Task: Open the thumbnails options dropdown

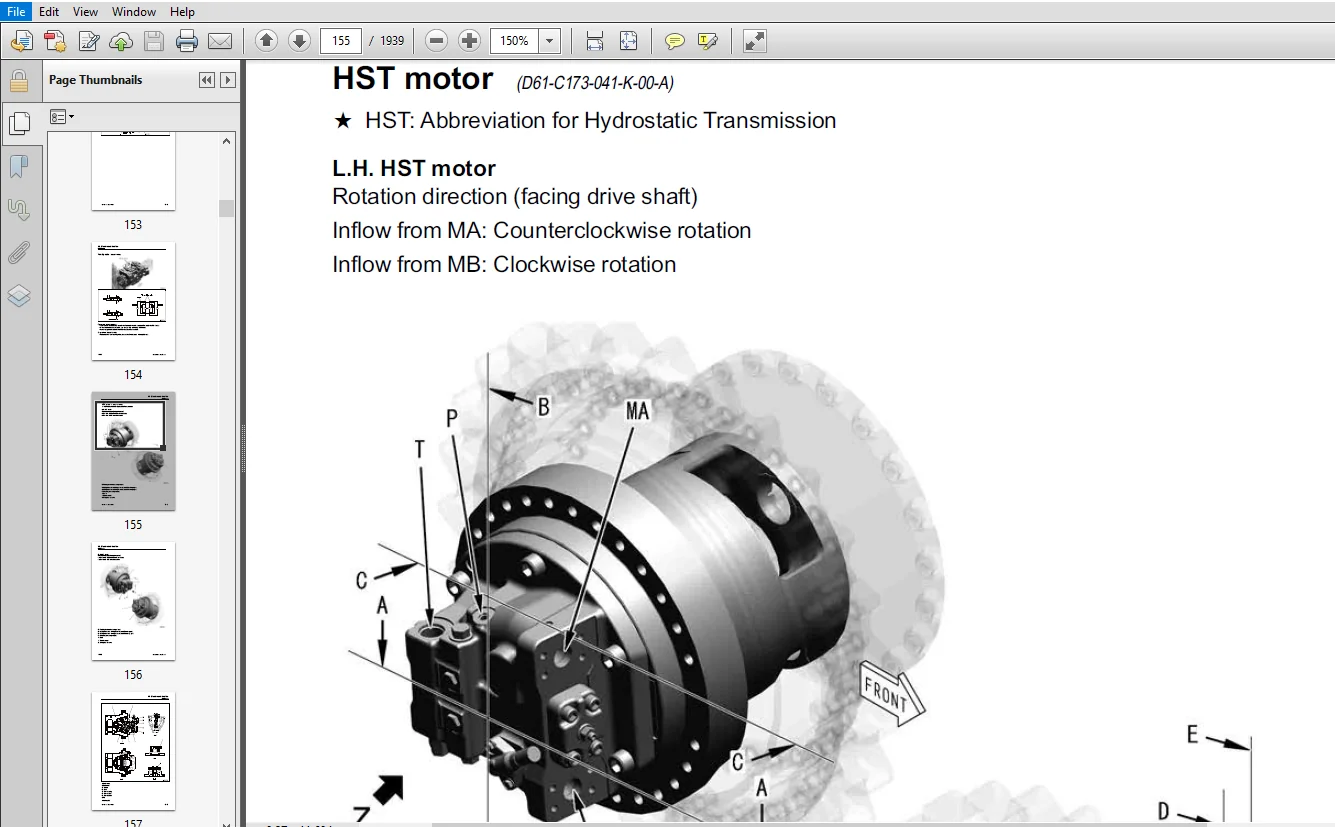Action: coord(62,117)
